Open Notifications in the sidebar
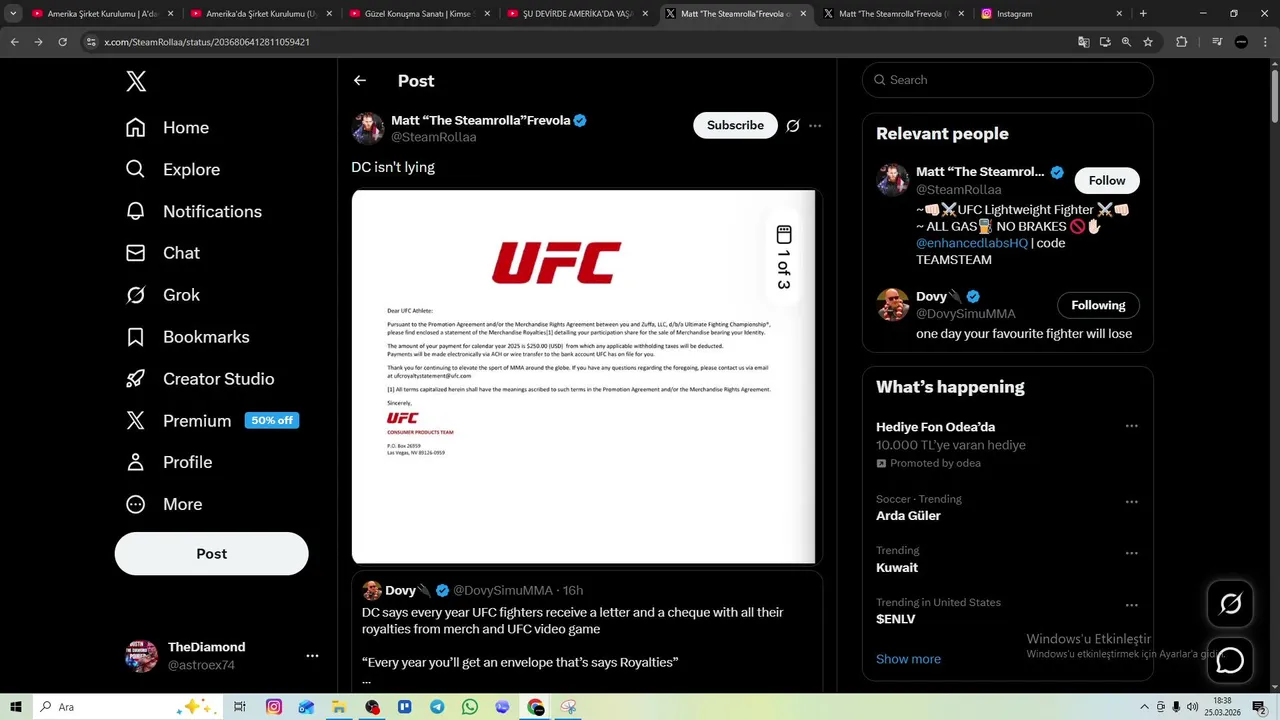Viewport: 1280px width, 720px height. coord(193,212)
